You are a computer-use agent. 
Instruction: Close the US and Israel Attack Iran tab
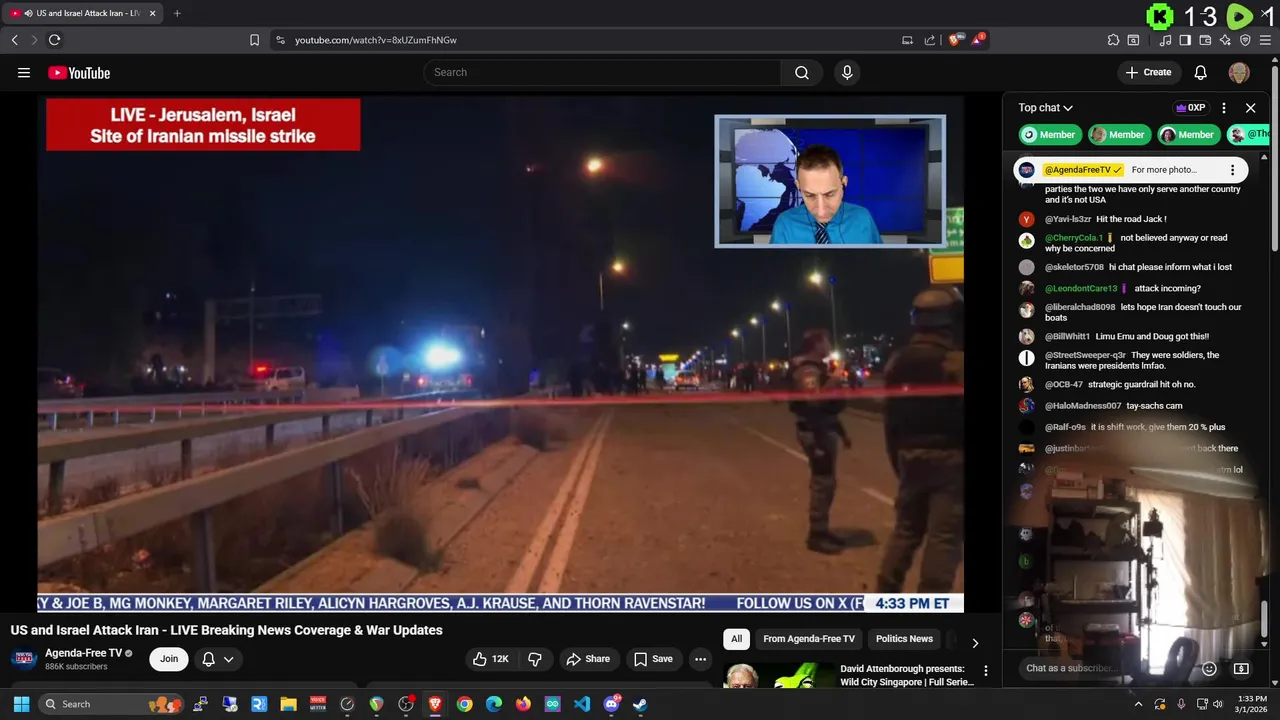pos(152,13)
